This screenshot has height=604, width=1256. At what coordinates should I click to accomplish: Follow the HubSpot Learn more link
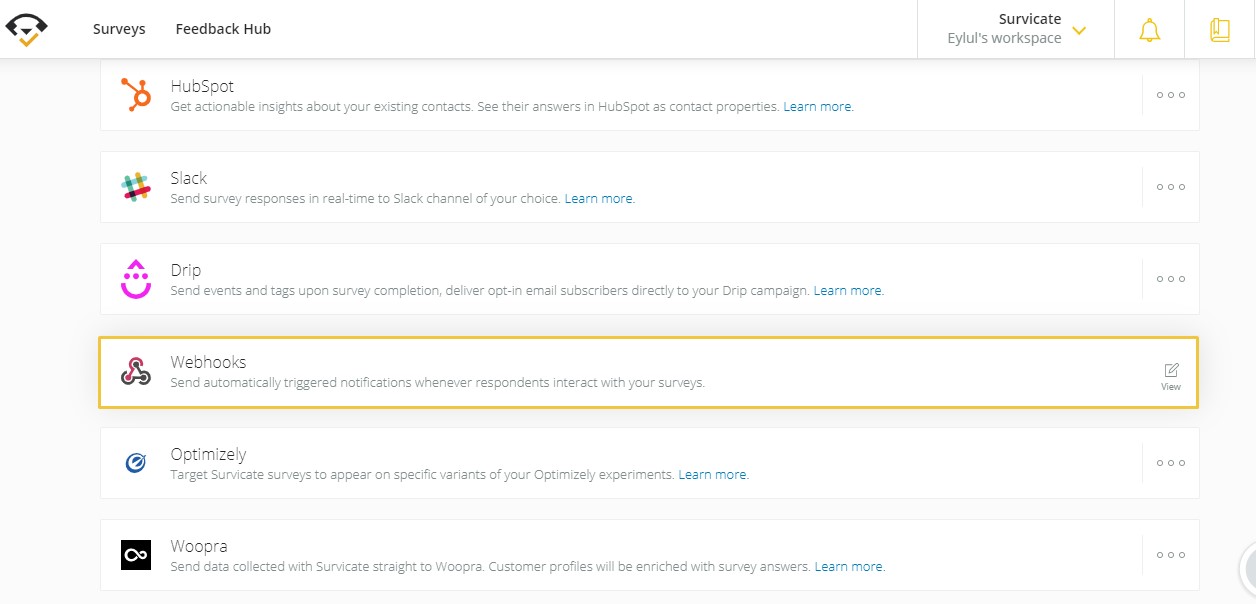[x=818, y=106]
